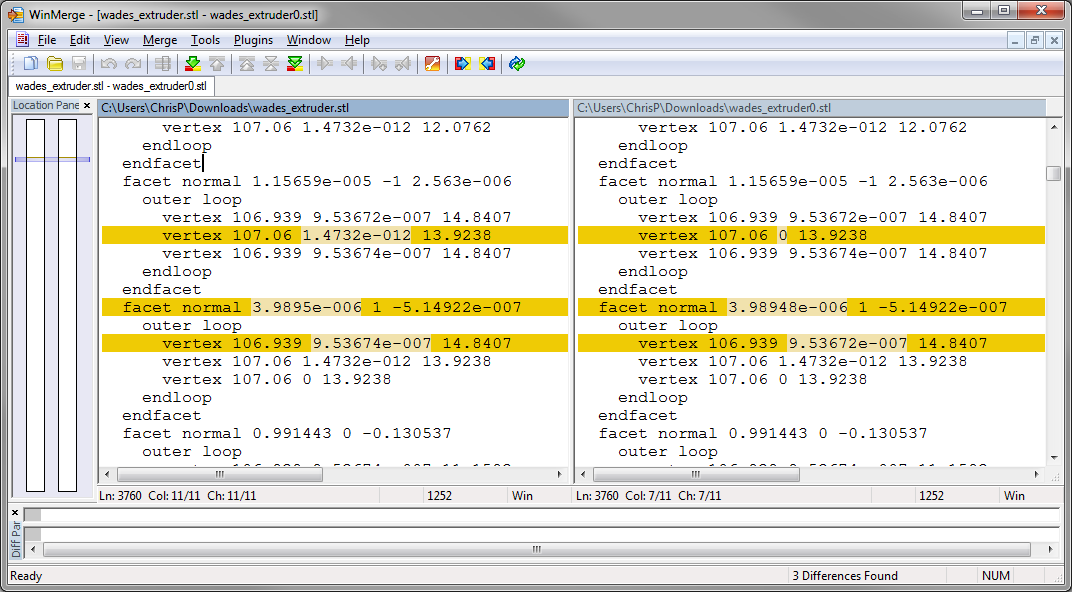Click the right pane vertical scrollbar thumb

[1053, 174]
